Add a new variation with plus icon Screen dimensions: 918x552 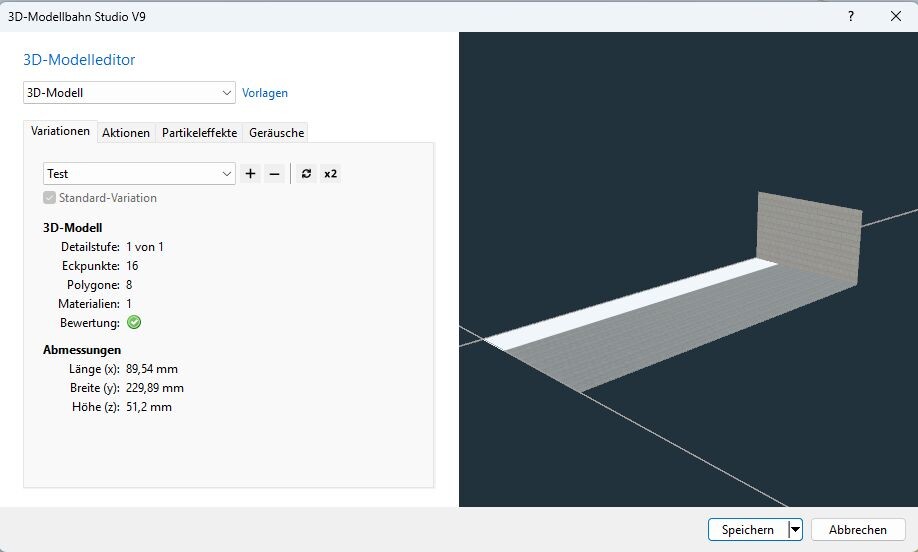point(251,174)
